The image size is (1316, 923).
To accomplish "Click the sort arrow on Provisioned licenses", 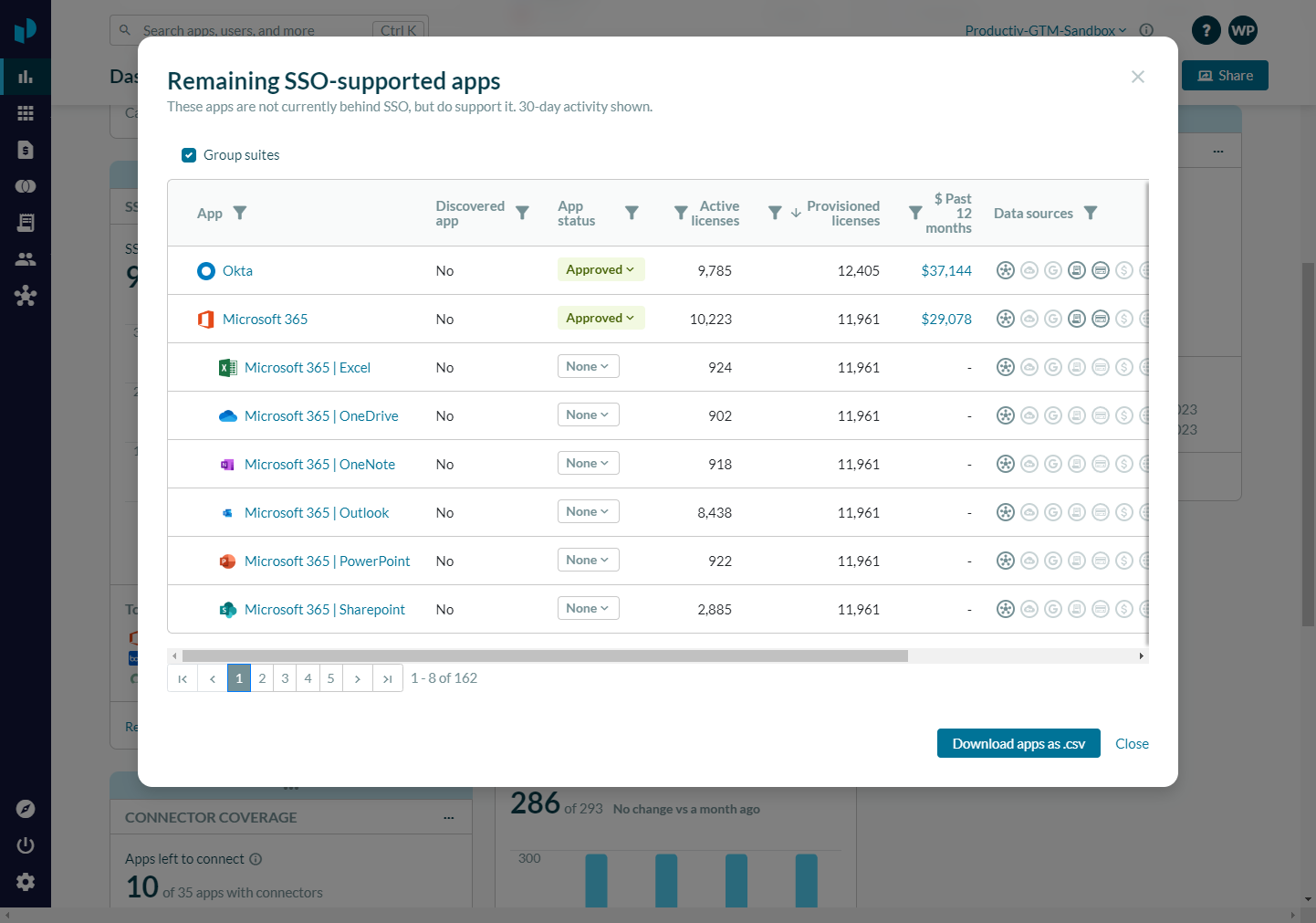I will 796,213.
